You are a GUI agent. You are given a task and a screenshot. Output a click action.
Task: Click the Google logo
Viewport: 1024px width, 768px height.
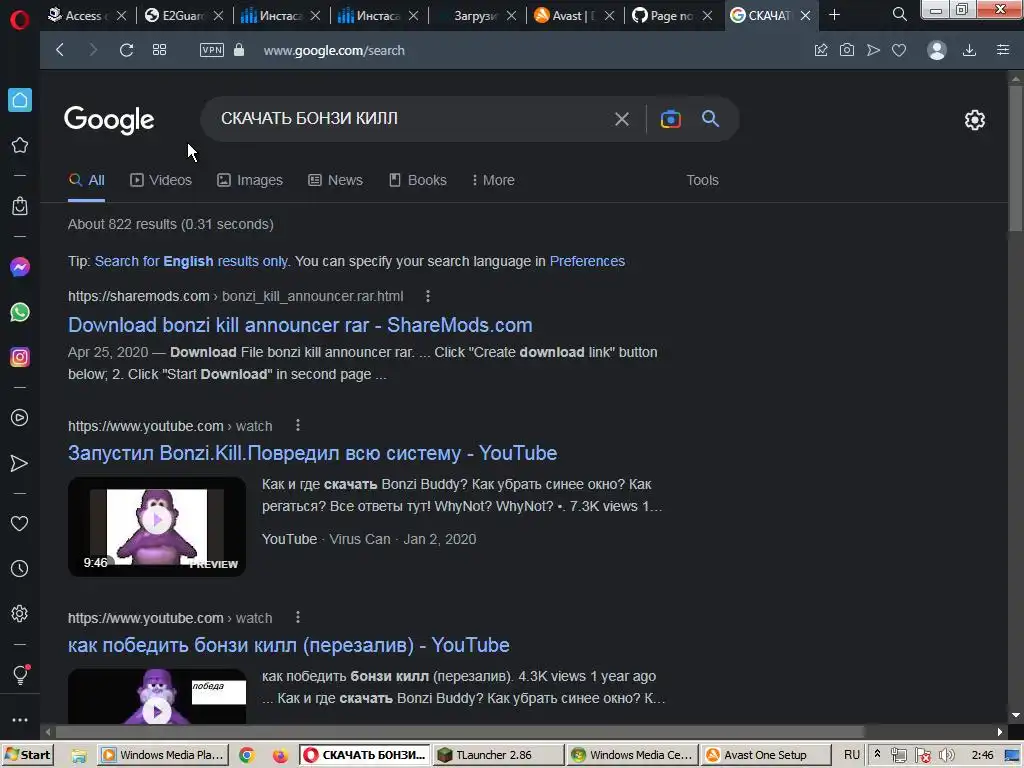(x=109, y=120)
